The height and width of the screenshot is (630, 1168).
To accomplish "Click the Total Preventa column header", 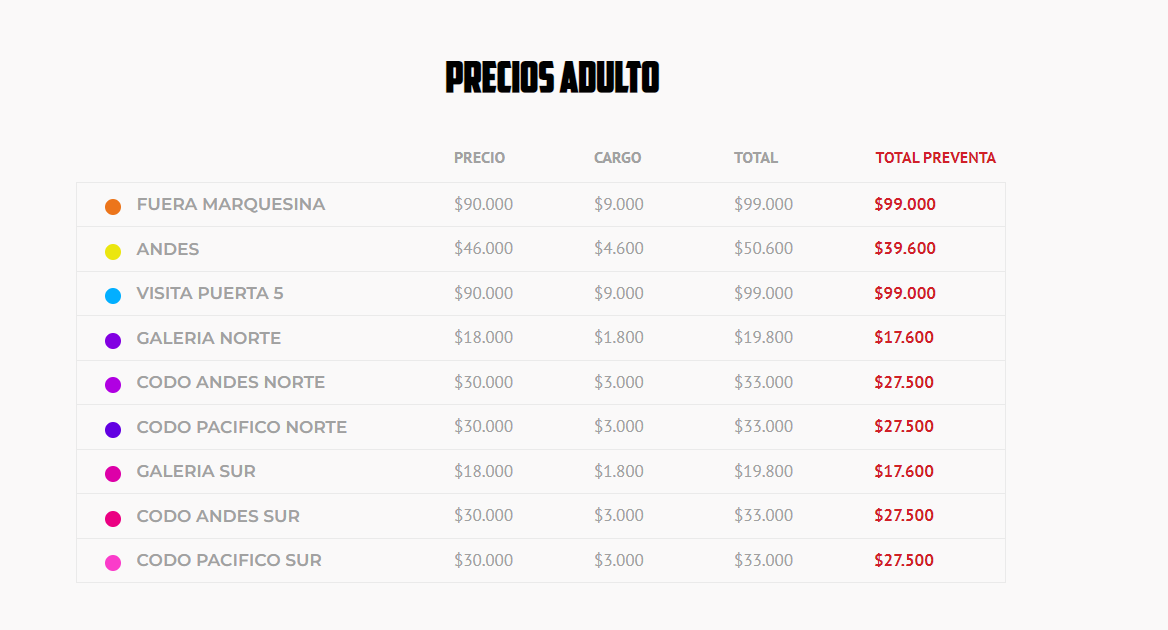I will tap(935, 158).
